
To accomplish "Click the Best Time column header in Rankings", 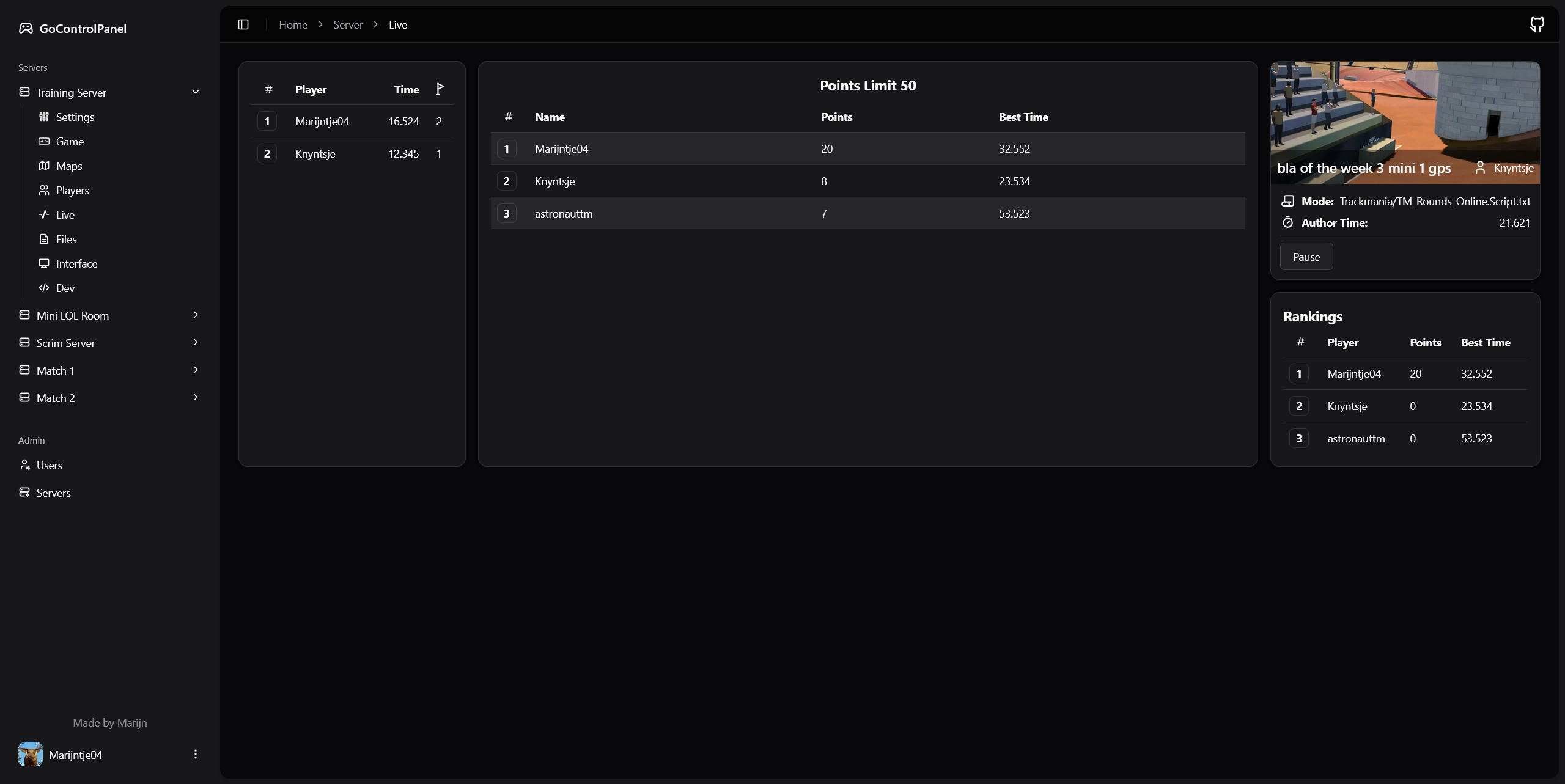I will 1486,342.
